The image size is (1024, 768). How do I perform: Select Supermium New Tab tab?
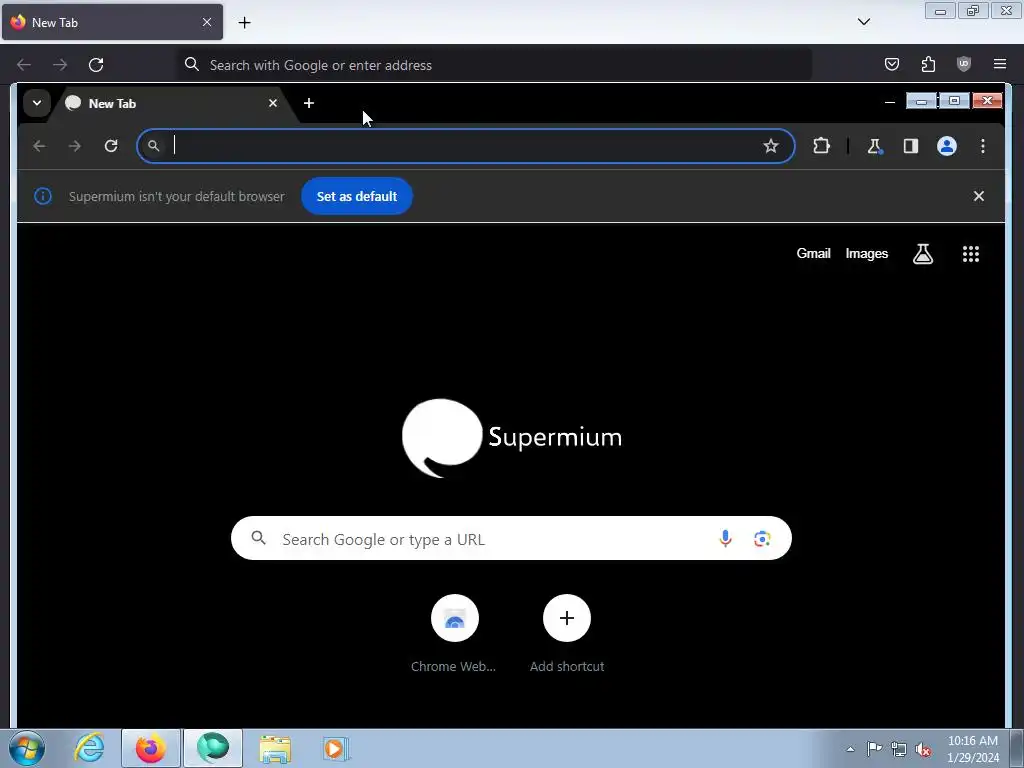point(173,103)
